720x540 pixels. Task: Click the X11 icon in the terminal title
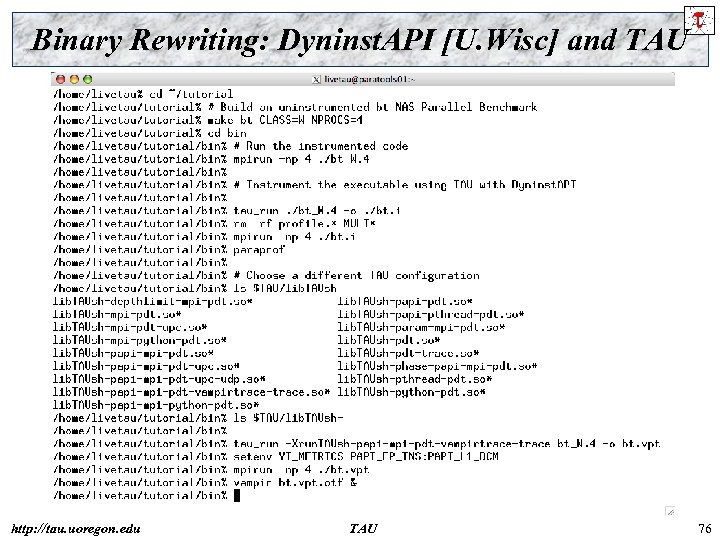point(316,80)
